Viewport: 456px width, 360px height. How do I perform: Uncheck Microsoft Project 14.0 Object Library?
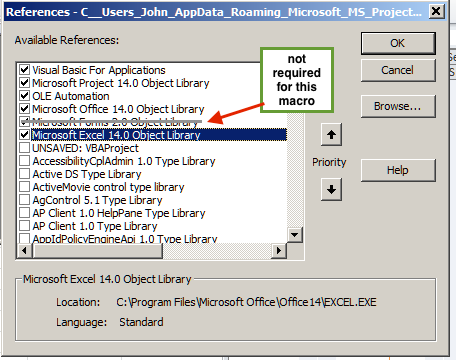click(24, 83)
